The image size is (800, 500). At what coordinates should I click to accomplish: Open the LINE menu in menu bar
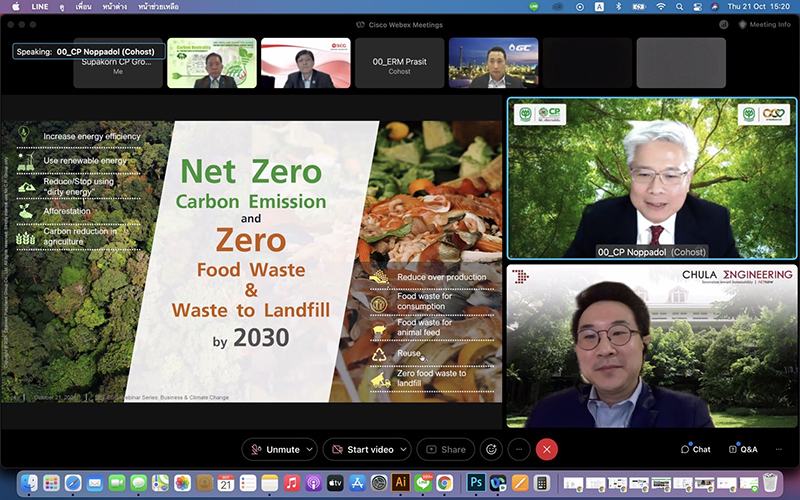point(40,6)
